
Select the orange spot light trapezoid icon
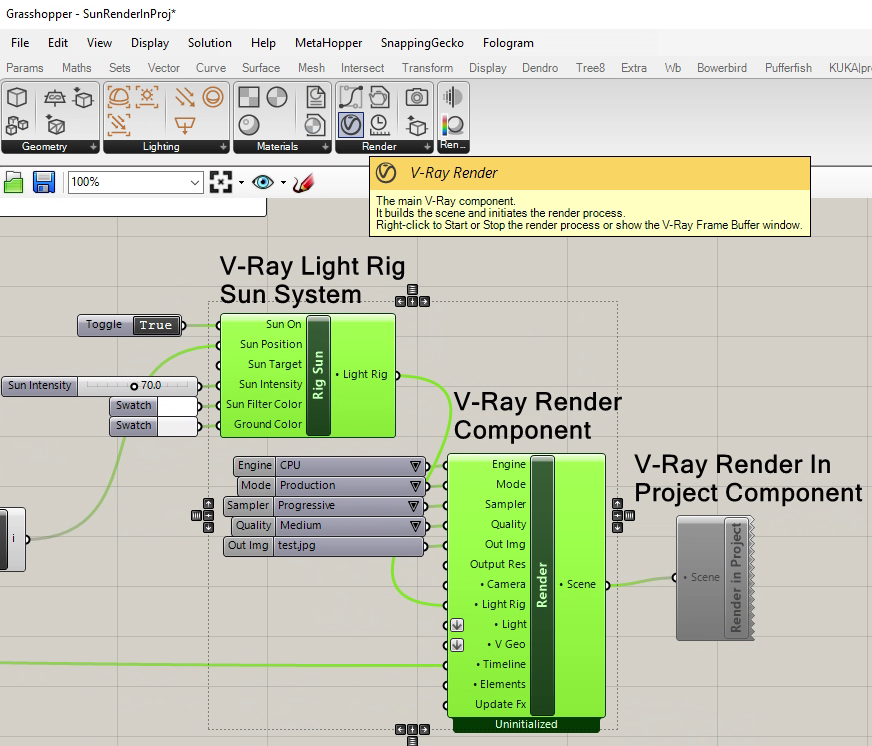click(185, 125)
